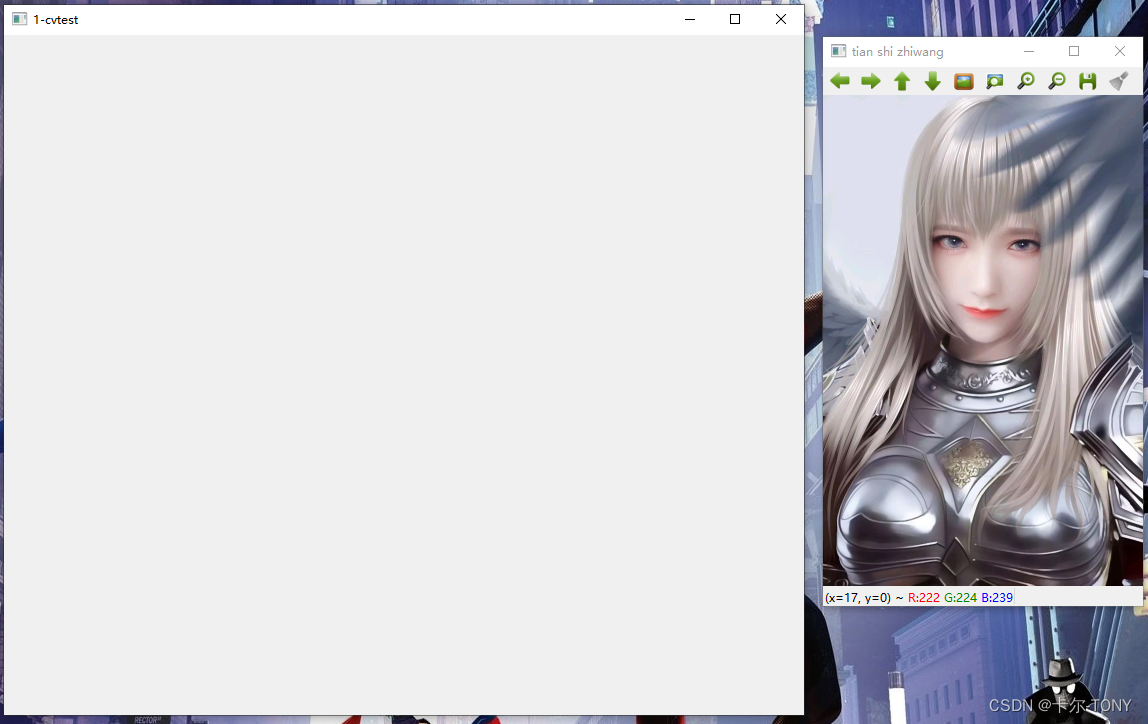
Task: Maximize the tian shi zhiwang window
Action: (x=1074, y=51)
